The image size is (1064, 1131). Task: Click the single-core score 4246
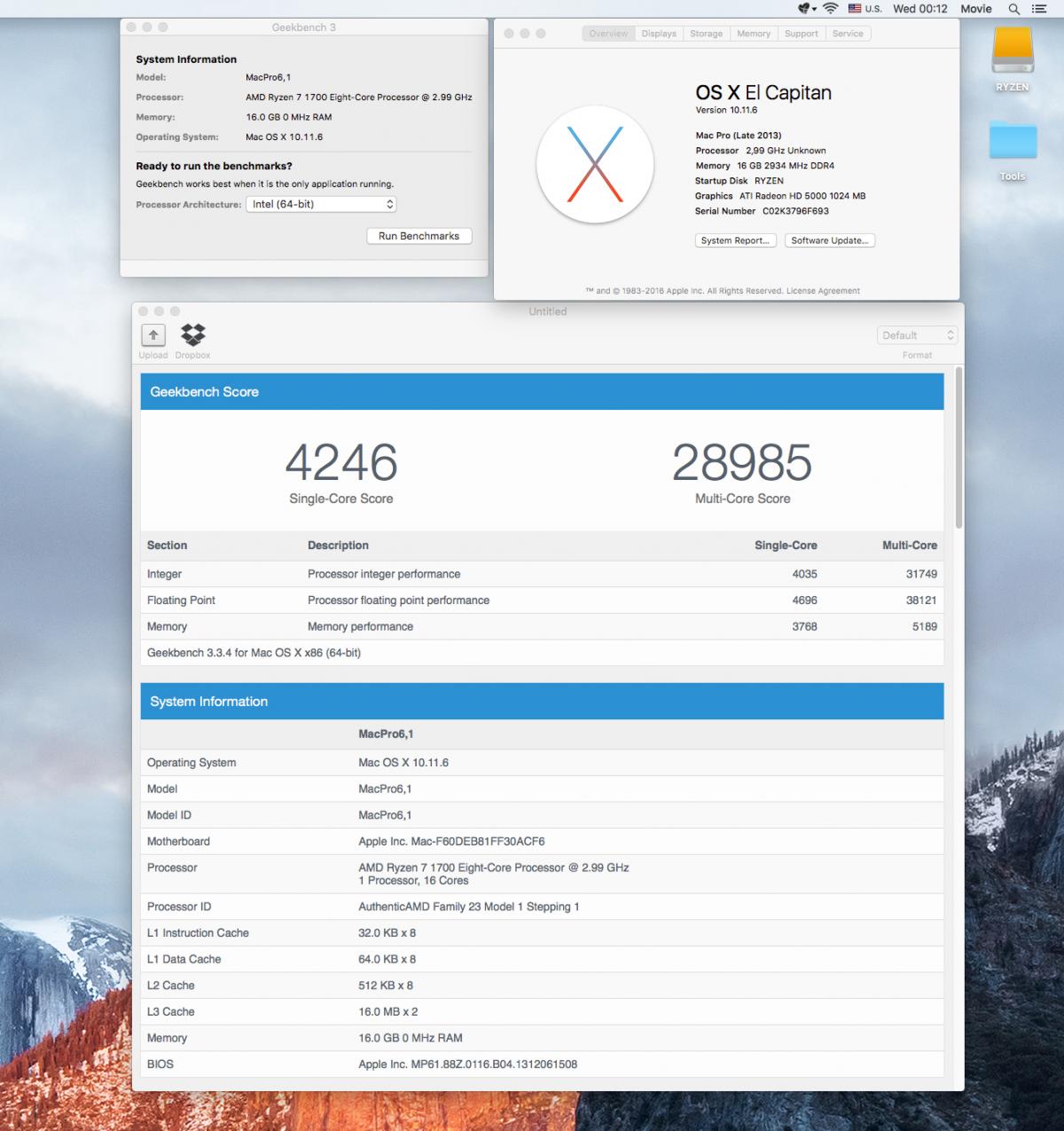pyautogui.click(x=341, y=462)
